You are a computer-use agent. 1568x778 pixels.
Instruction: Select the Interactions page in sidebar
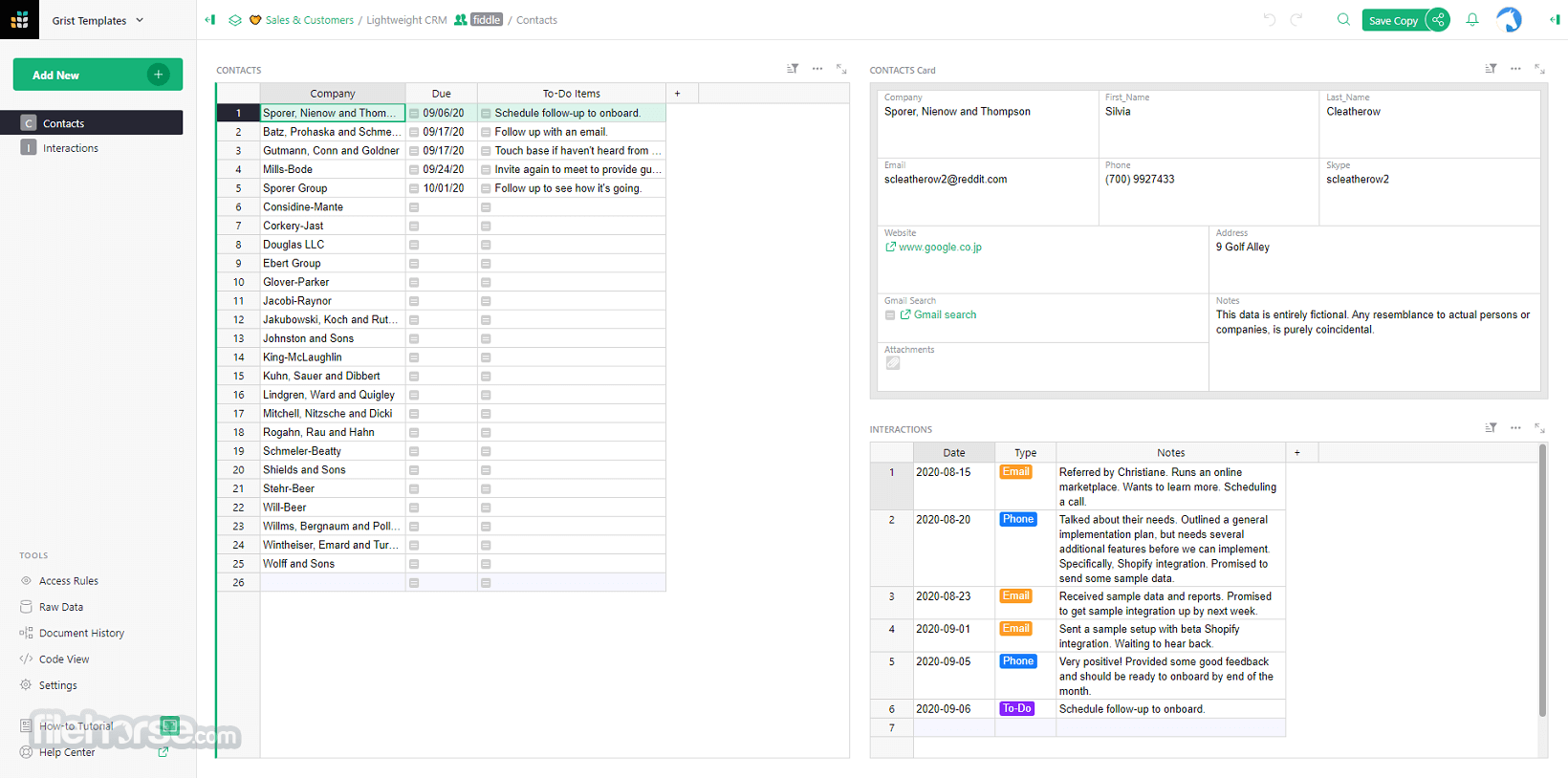92,148
